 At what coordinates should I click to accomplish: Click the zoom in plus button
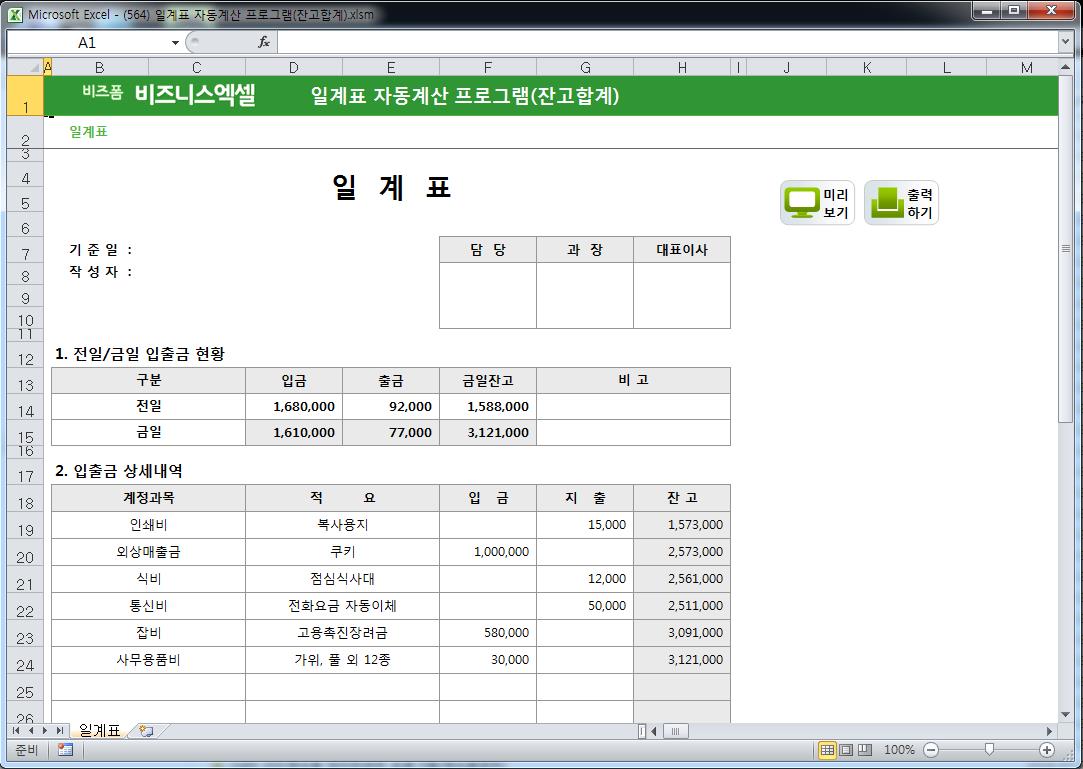(1046, 750)
